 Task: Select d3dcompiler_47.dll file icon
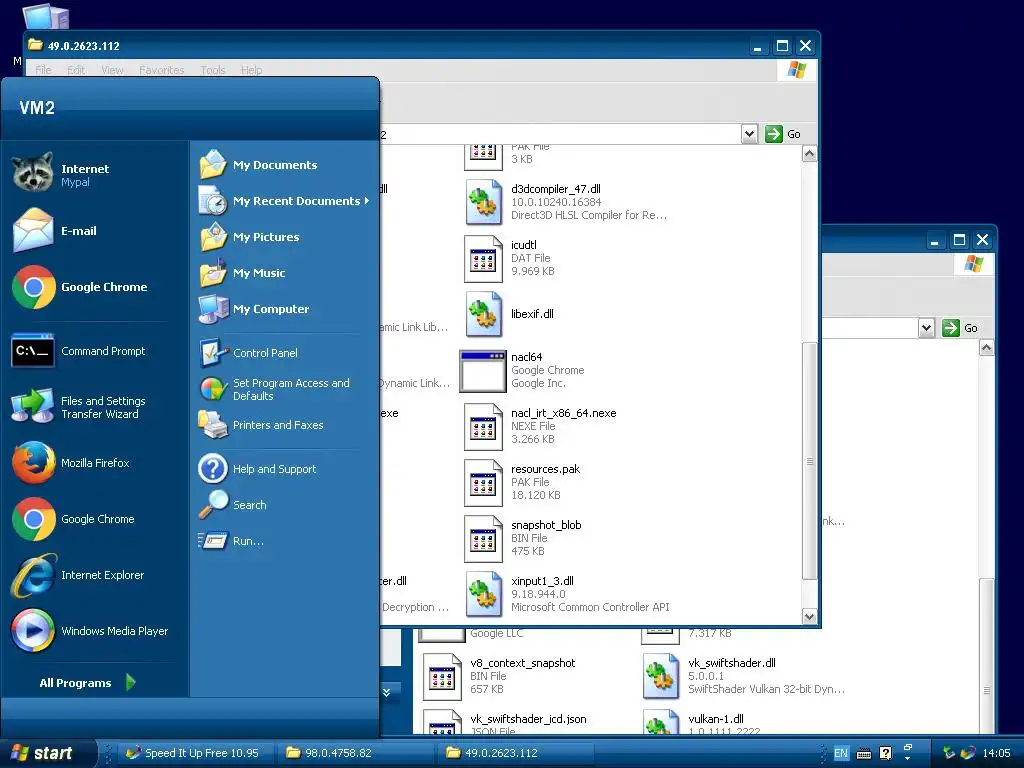tap(483, 202)
